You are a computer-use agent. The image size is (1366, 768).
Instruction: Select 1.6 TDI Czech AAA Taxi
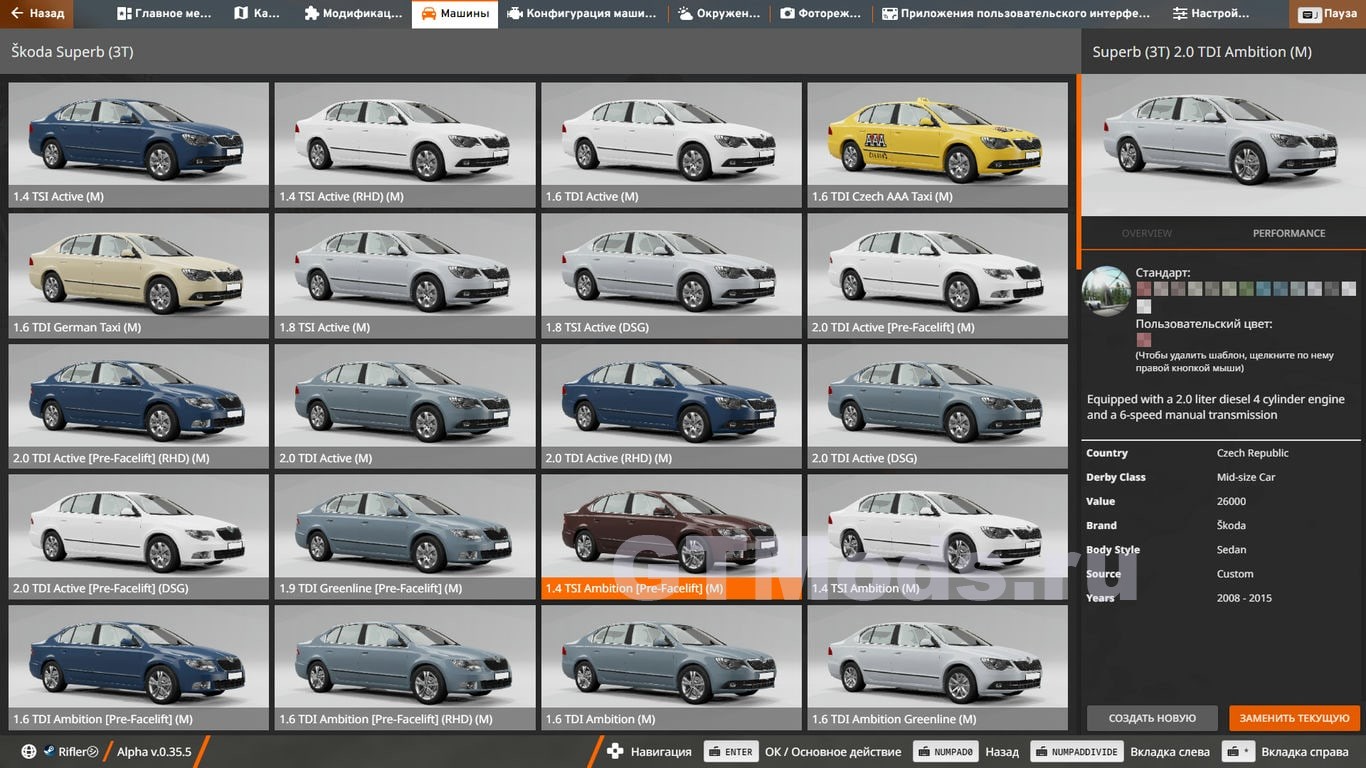pos(938,145)
